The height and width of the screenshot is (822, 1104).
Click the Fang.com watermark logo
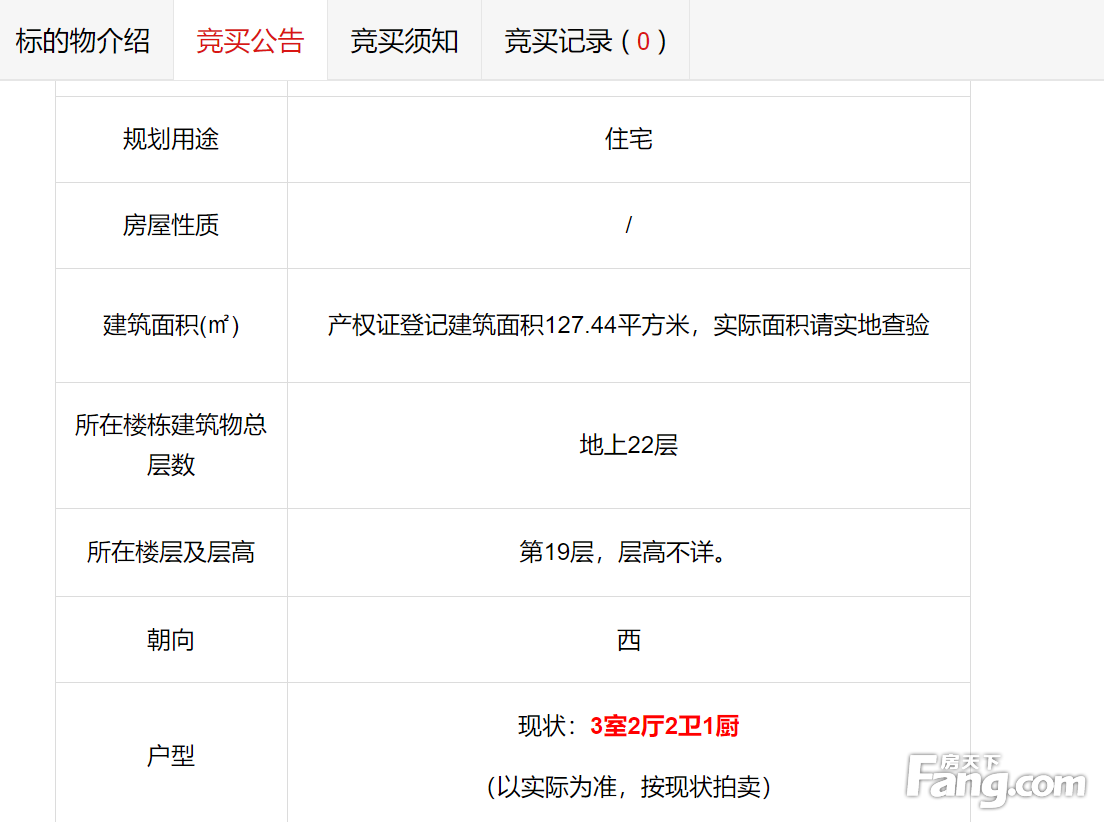[996, 780]
